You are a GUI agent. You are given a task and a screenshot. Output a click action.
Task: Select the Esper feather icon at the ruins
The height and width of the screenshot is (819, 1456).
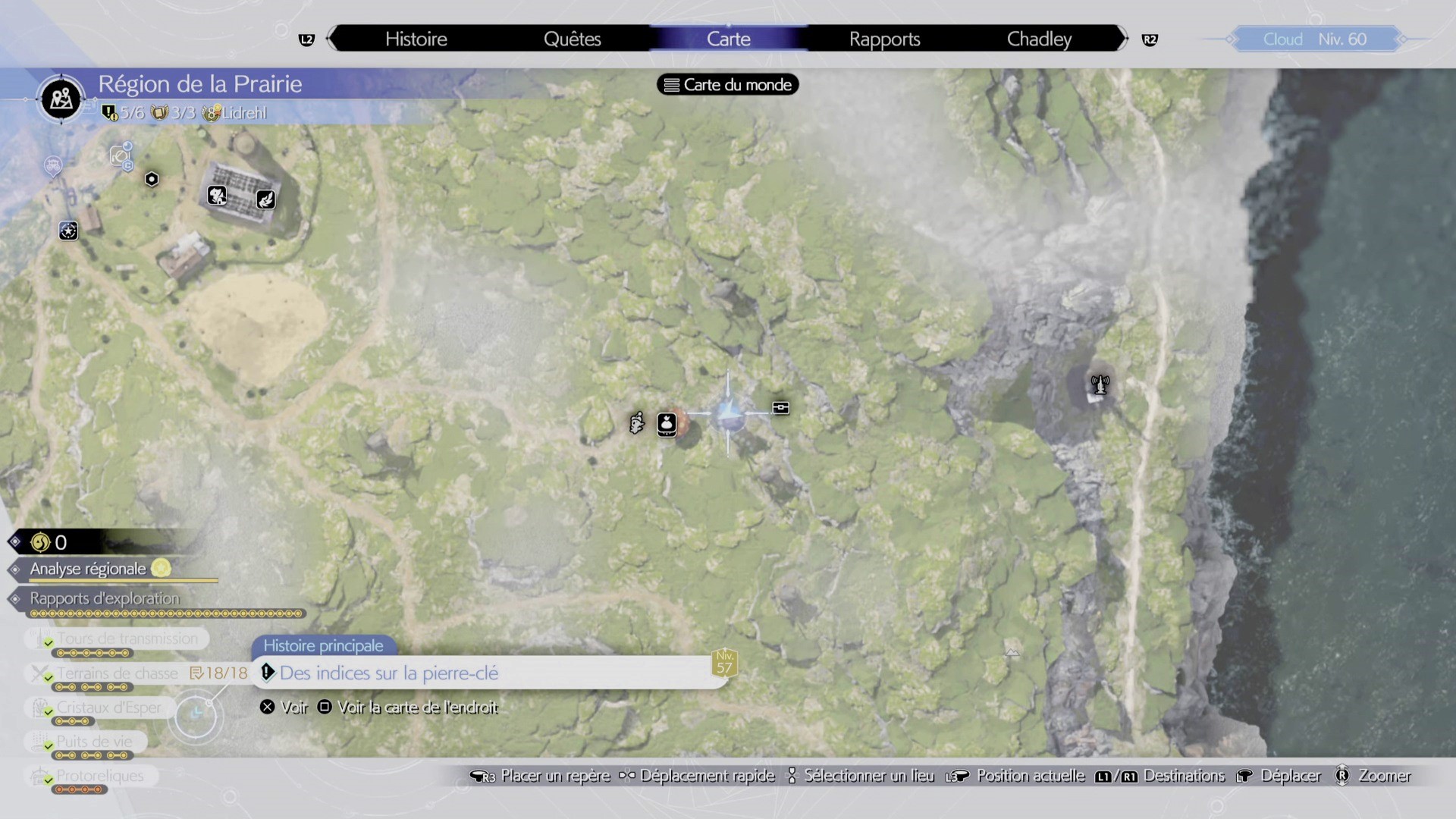point(265,199)
